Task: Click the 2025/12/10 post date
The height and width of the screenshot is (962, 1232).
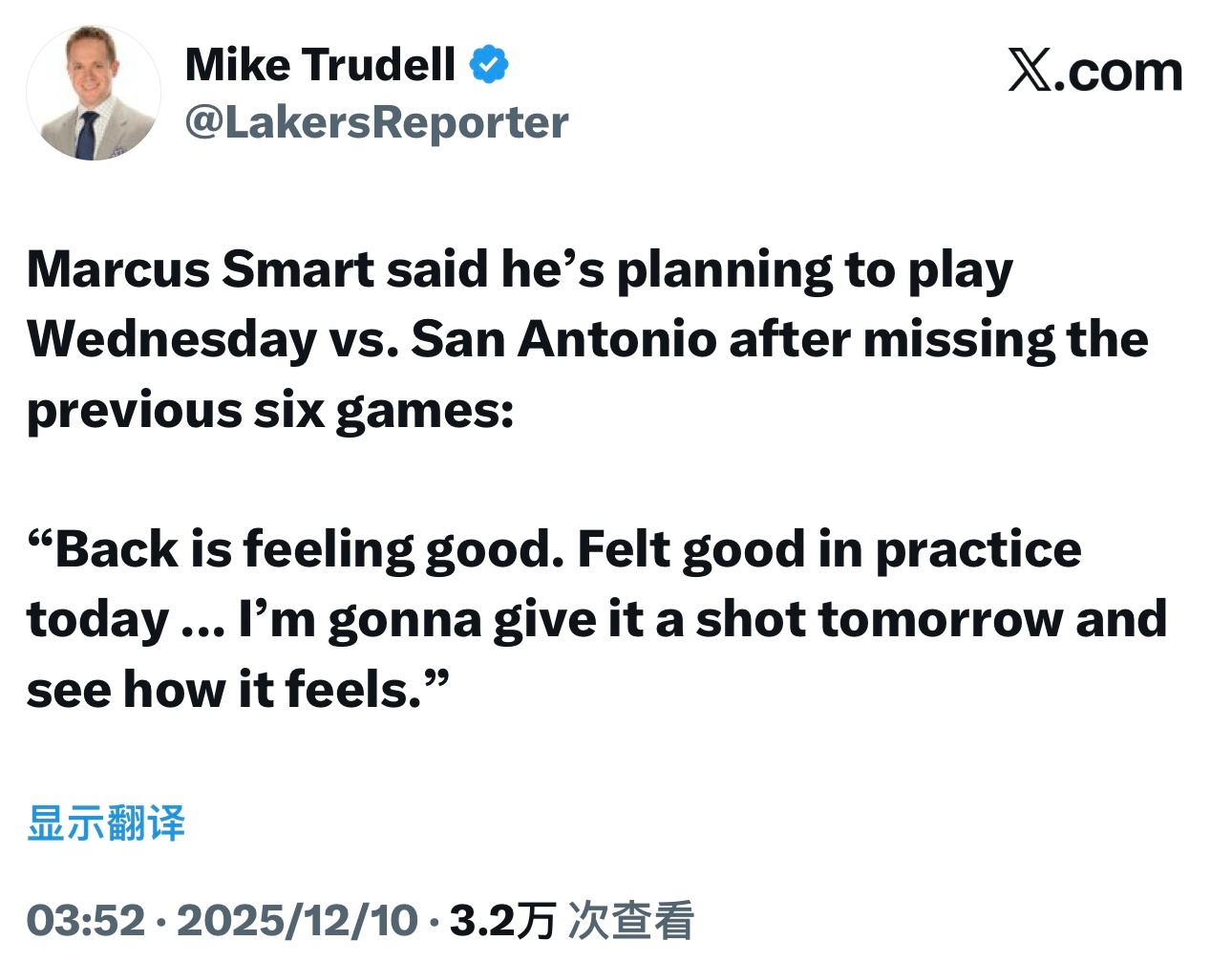Action: (x=297, y=920)
